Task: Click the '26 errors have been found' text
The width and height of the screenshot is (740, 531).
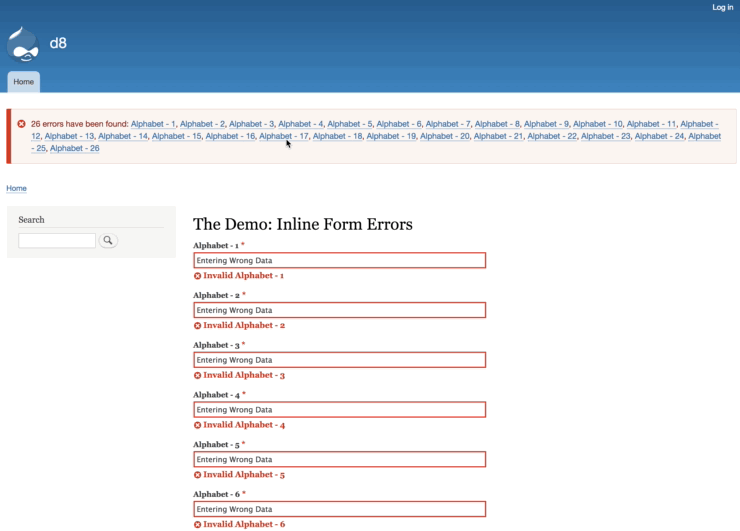Action: [x=80, y=124]
